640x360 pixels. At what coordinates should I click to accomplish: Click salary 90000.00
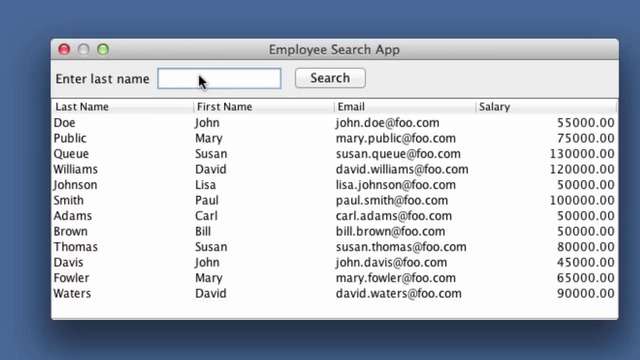click(x=586, y=293)
